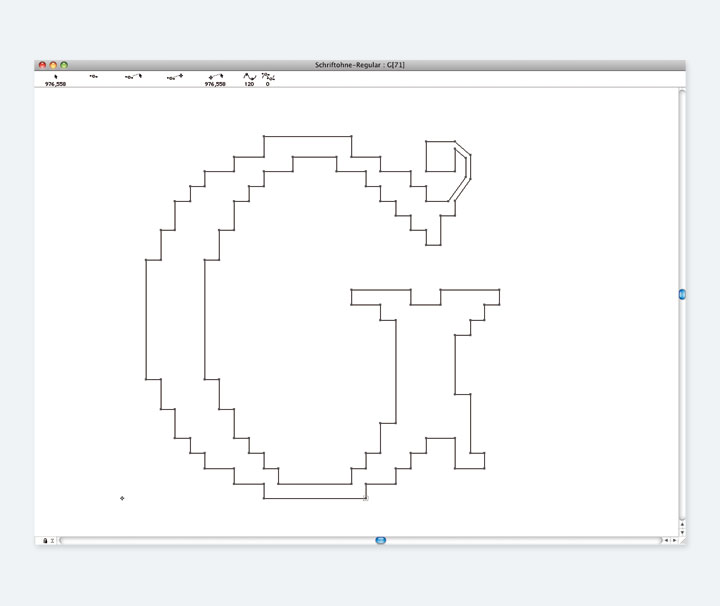
Task: Click the vertical scrollbar thumb
Action: 682,295
